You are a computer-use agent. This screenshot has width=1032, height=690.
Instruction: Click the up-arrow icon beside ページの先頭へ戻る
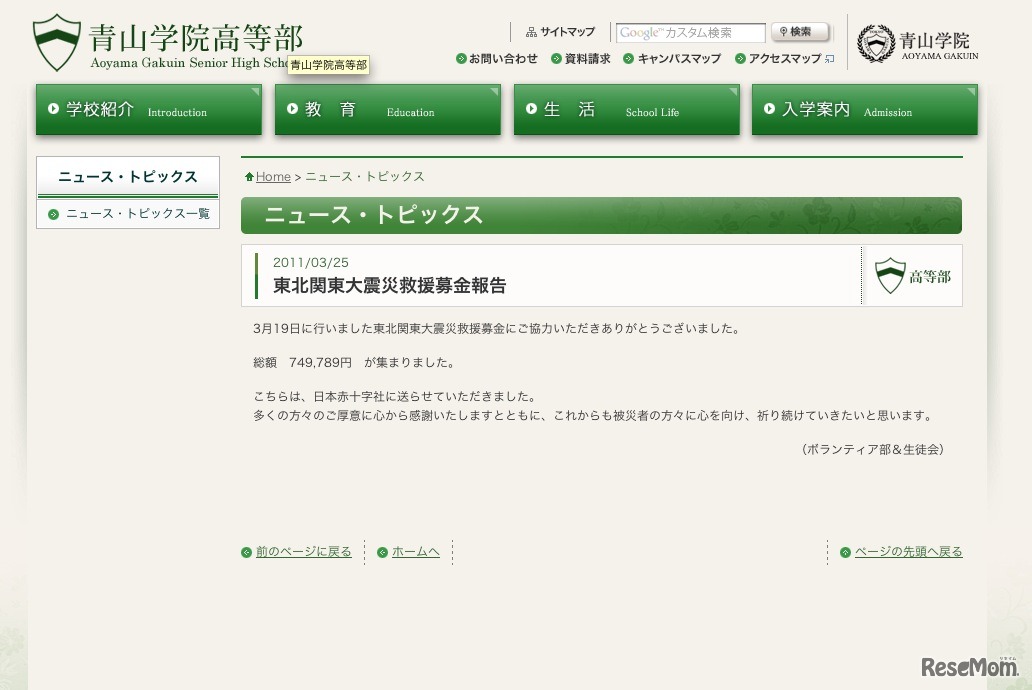click(x=845, y=552)
